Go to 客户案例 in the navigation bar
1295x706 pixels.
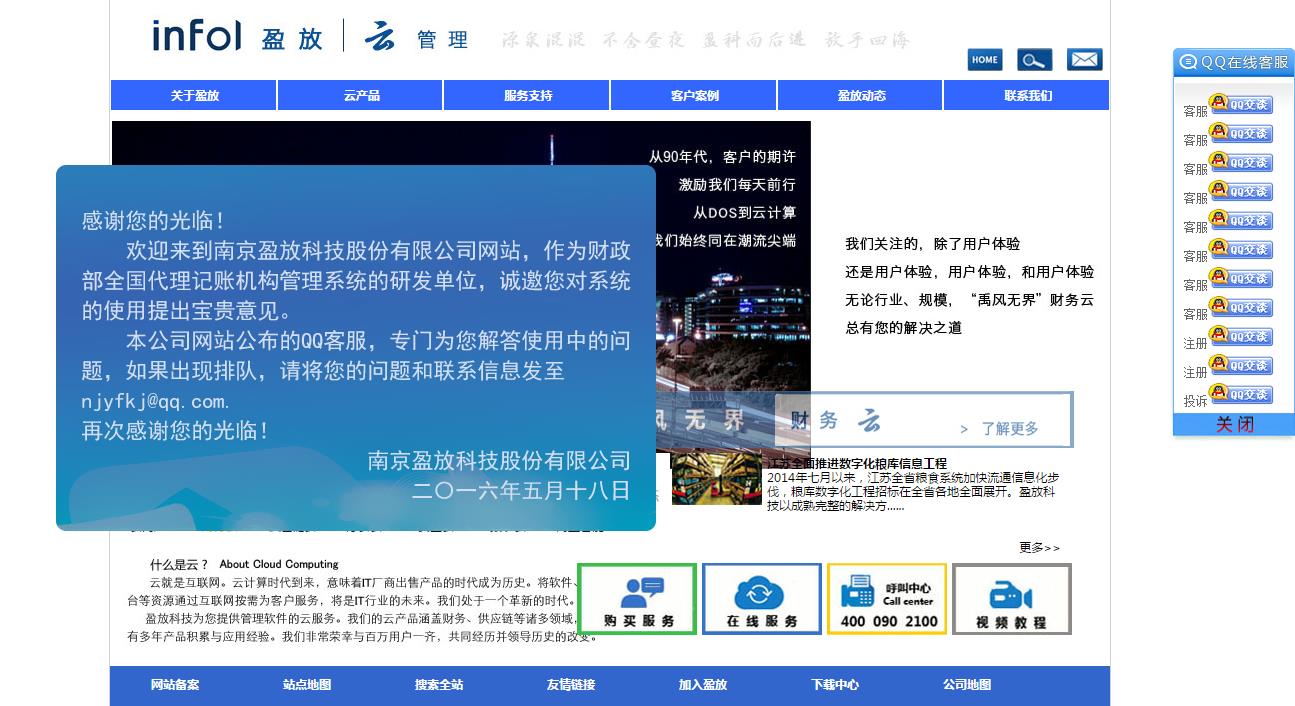pos(694,96)
